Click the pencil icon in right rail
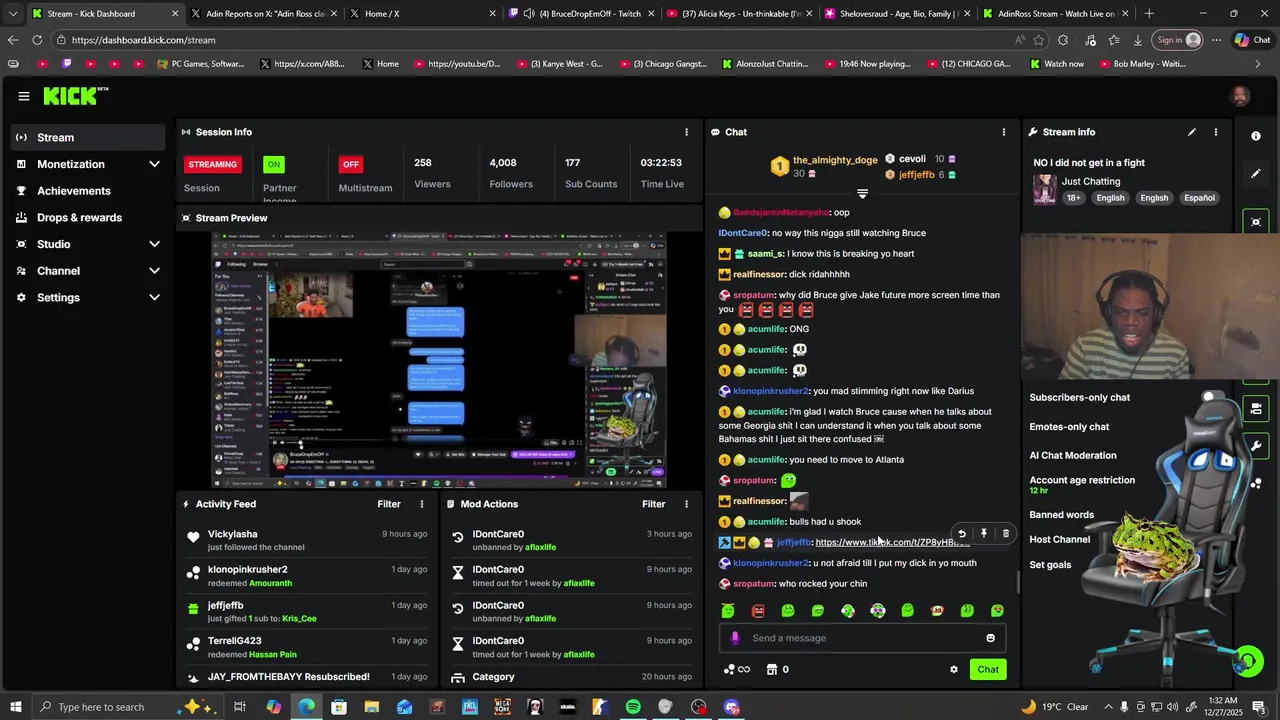Viewport: 1280px width, 720px height. (1256, 174)
